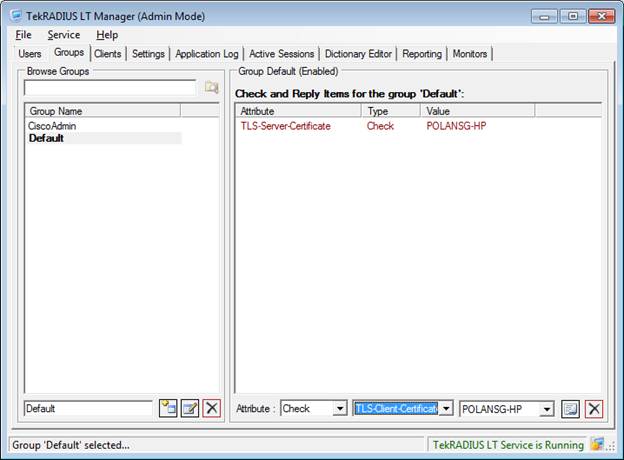The image size is (624, 460).
Task: Click the Group Name column header
Action: pyautogui.click(x=103, y=111)
